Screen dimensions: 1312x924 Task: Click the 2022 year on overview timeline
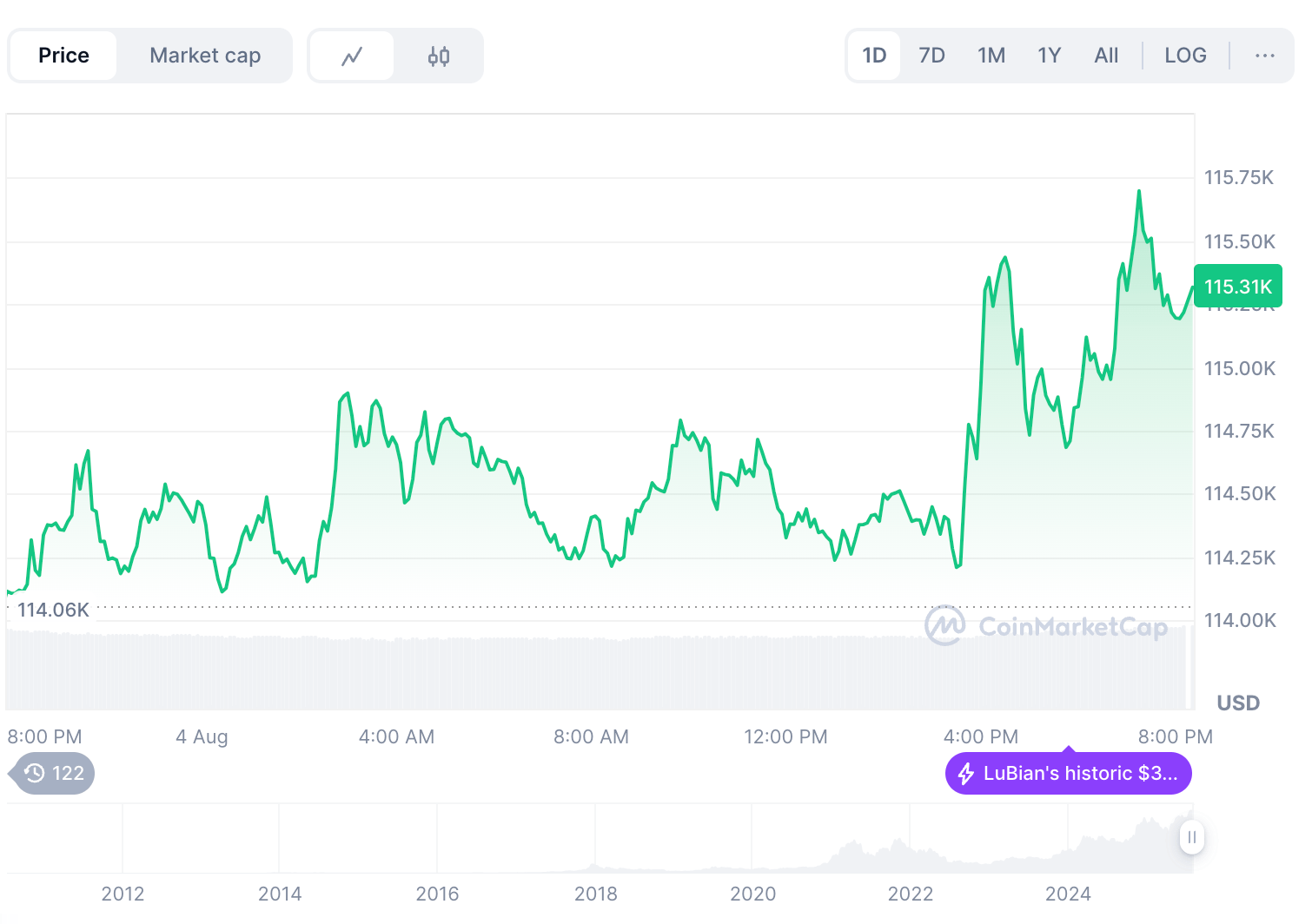(x=910, y=894)
